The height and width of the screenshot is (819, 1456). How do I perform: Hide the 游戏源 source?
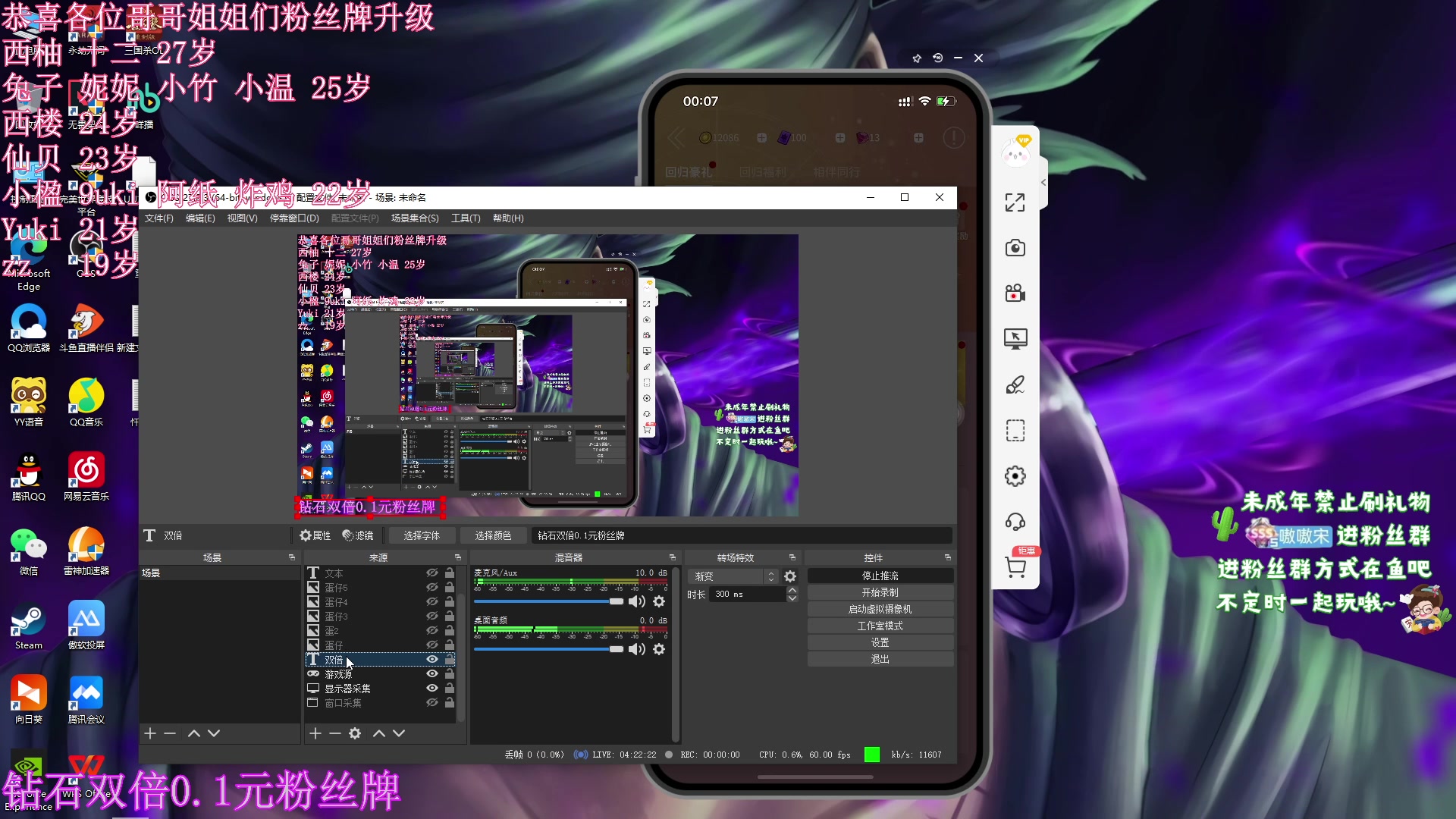[x=432, y=673]
